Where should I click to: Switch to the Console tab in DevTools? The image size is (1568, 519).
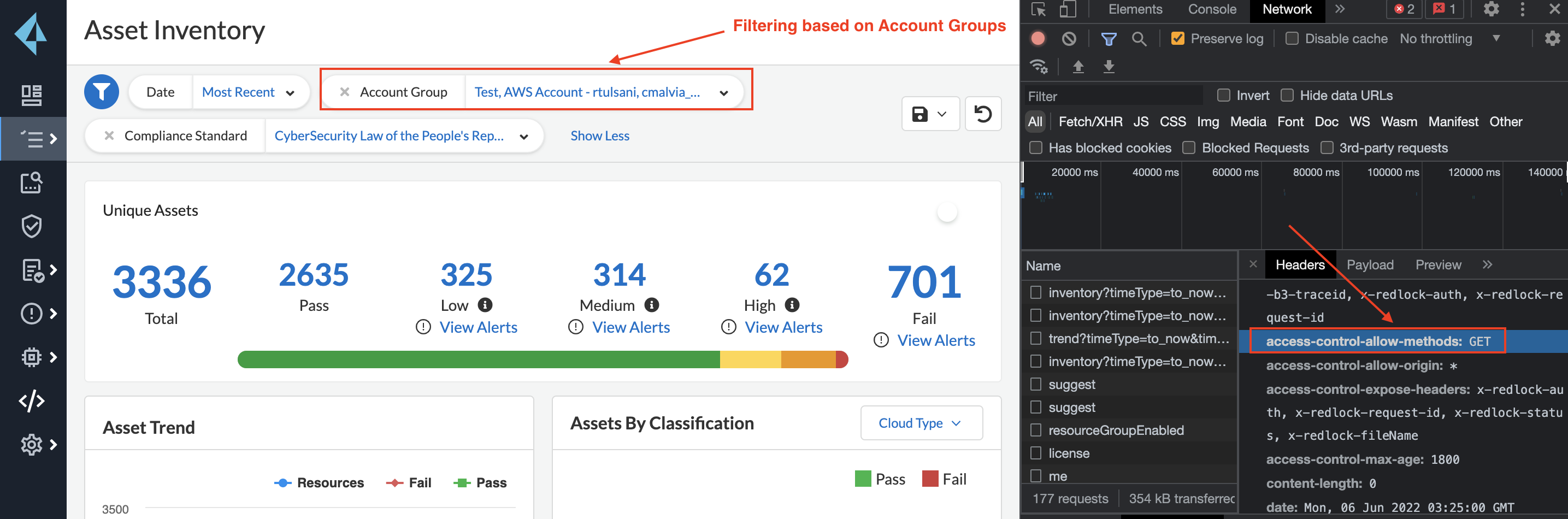[x=1211, y=9]
